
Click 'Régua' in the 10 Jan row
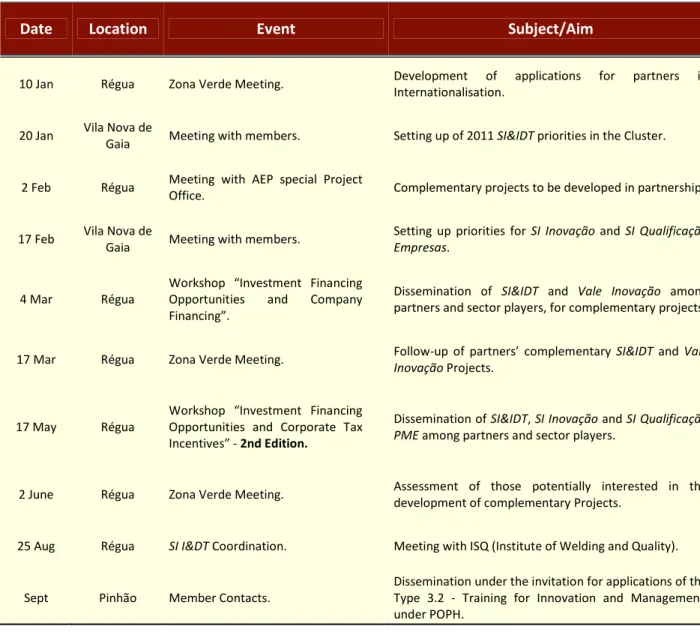[x=118, y=84]
